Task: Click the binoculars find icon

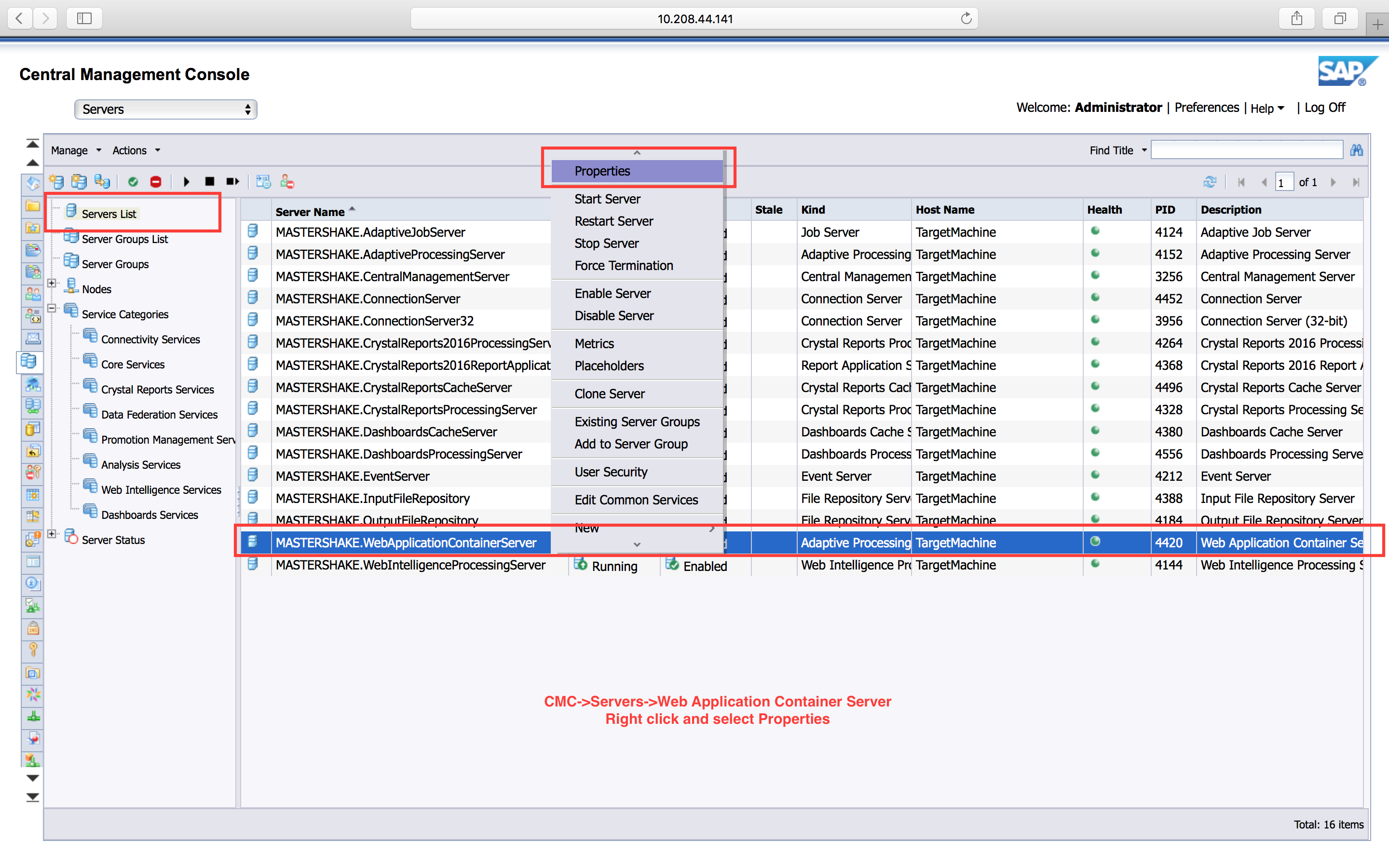Action: 1356,150
